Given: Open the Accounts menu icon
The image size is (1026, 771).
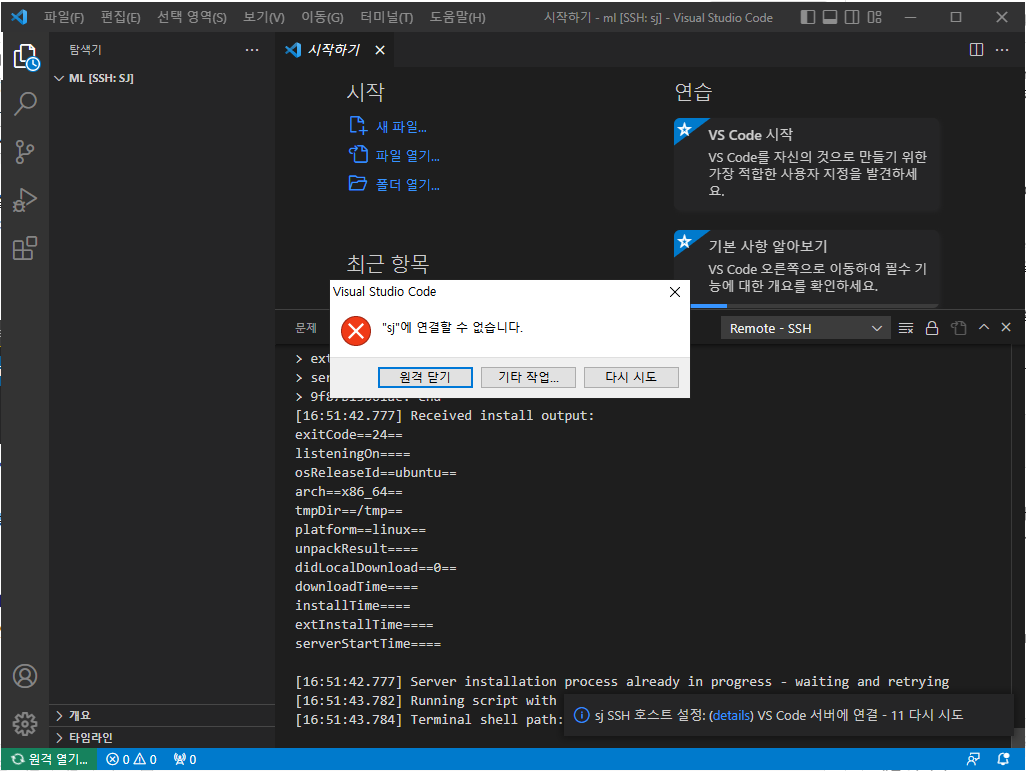Looking at the screenshot, I should pyautogui.click(x=25, y=676).
